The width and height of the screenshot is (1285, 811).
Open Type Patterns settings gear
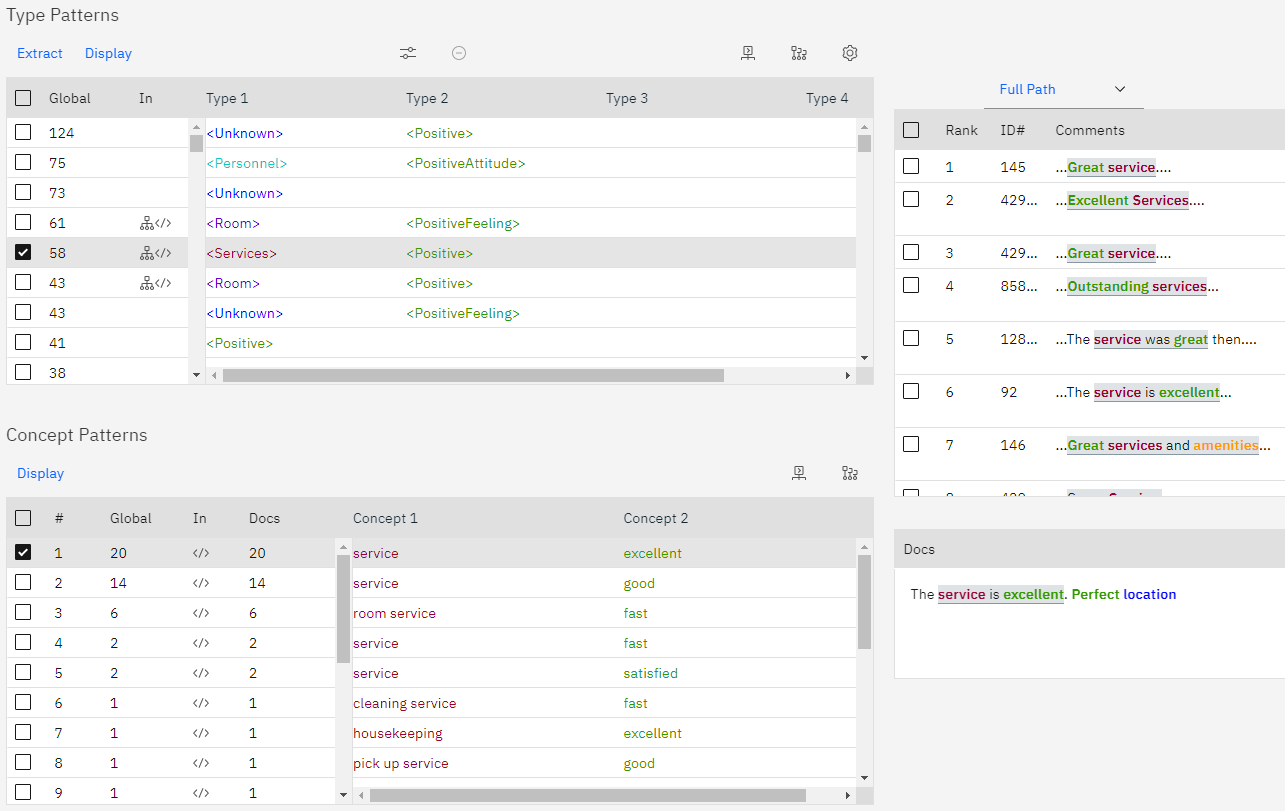pyautogui.click(x=850, y=53)
